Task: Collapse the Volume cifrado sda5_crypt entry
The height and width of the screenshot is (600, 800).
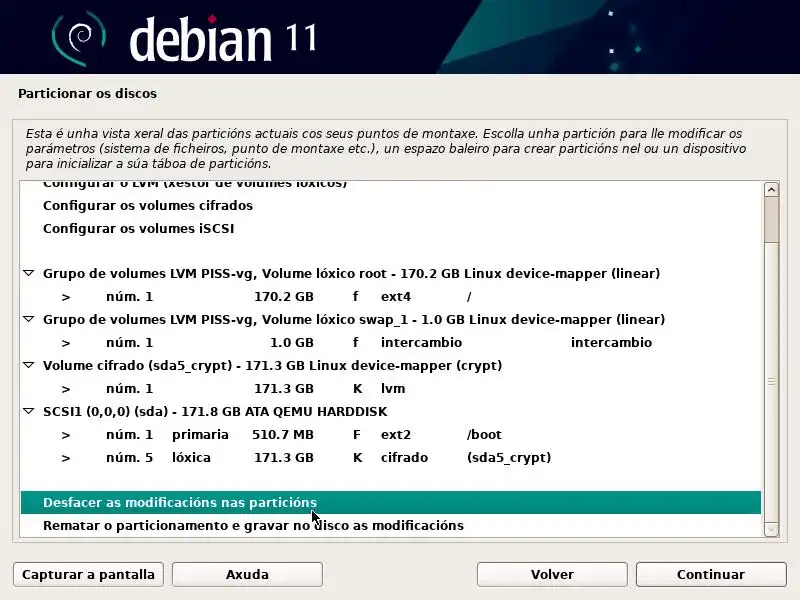Action: click(x=29, y=365)
